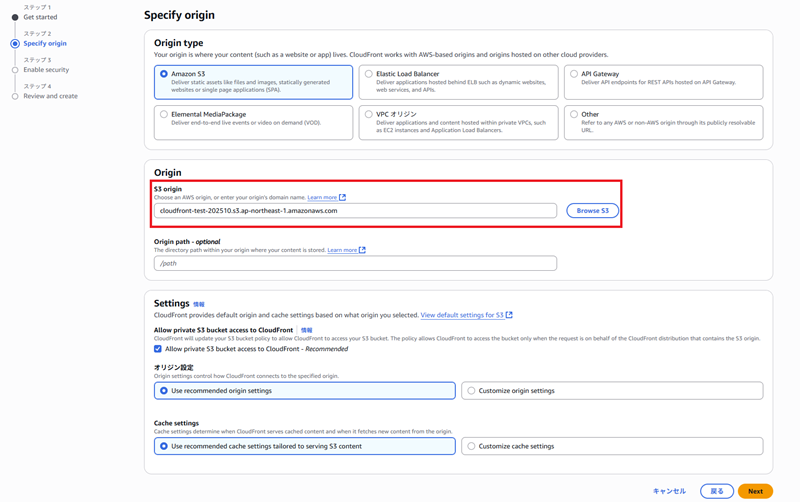
Task: Uncheck Allow private S3 bucket access
Action: (x=158, y=349)
